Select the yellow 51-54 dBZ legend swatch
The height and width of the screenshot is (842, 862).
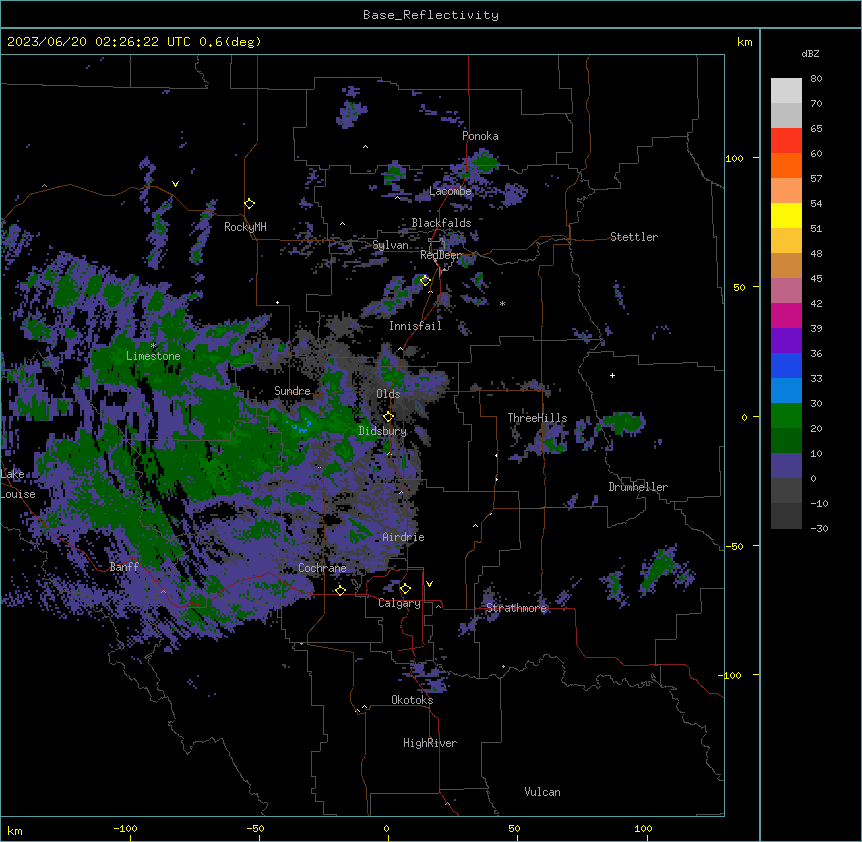click(786, 216)
